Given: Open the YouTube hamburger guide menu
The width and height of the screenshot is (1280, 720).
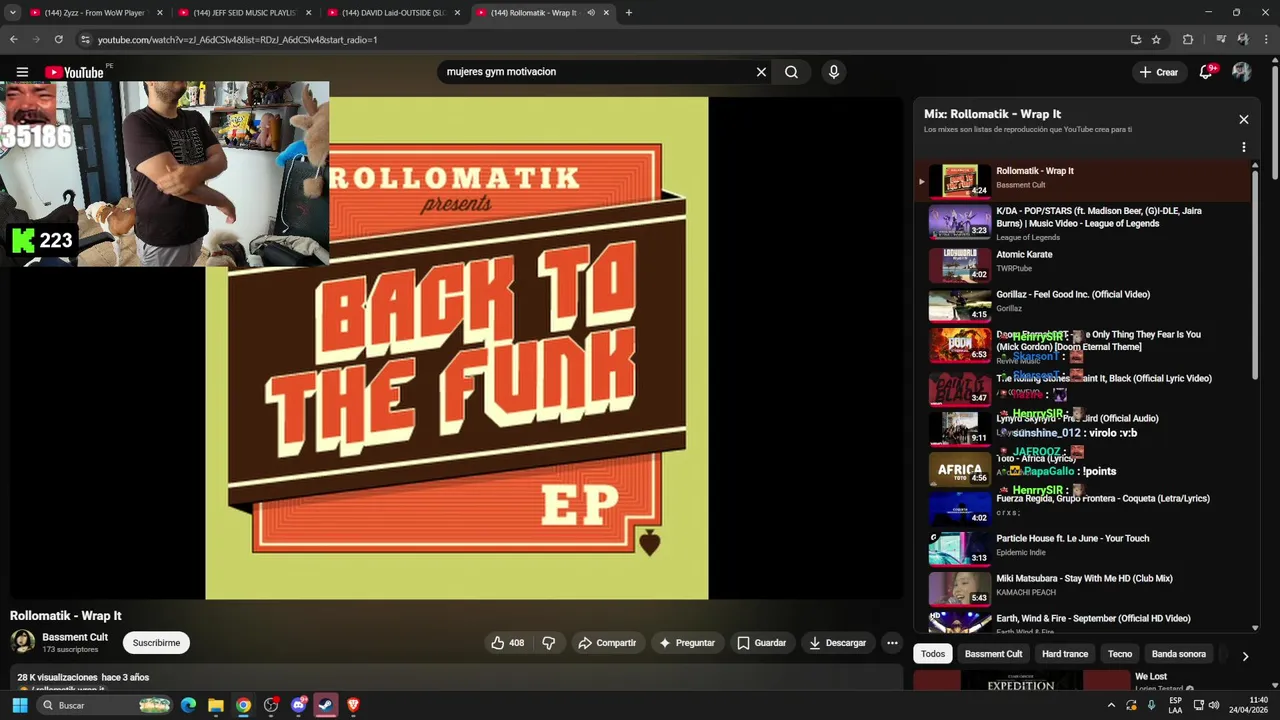Looking at the screenshot, I should click(22, 72).
